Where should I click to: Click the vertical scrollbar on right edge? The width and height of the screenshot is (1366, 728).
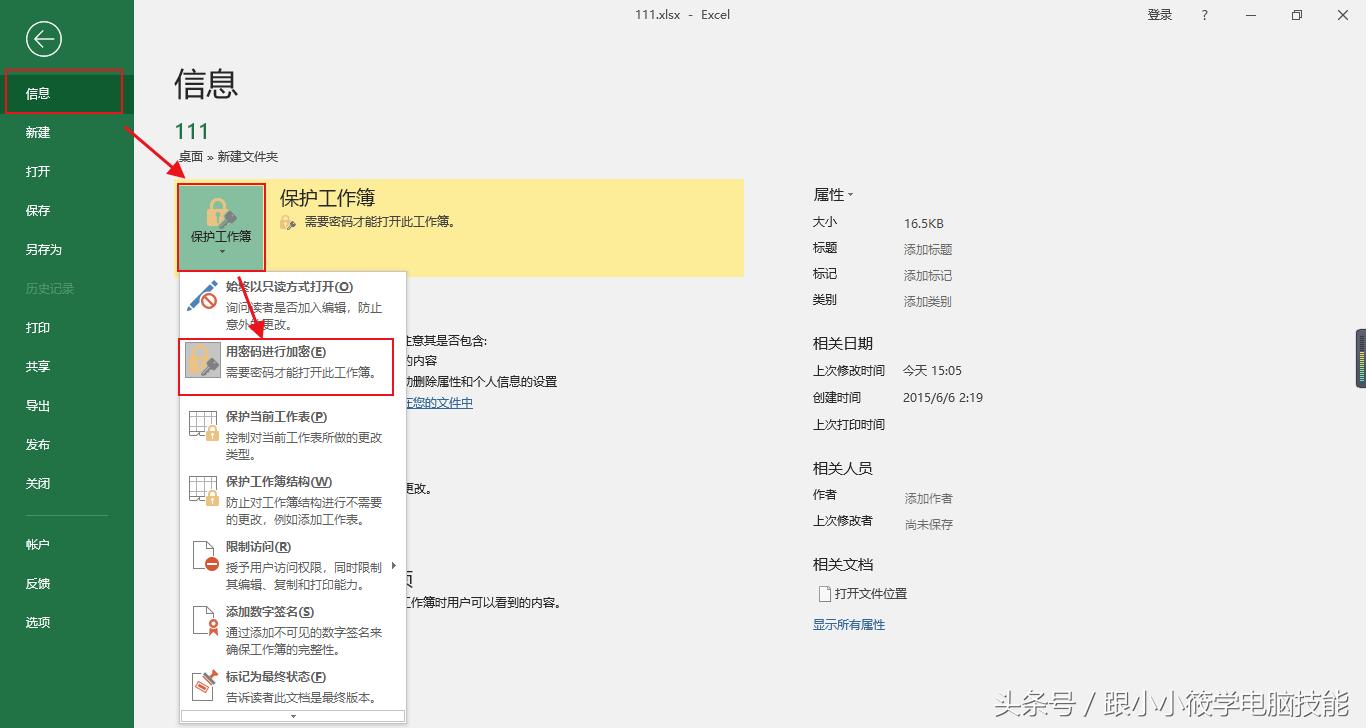pos(1361,358)
